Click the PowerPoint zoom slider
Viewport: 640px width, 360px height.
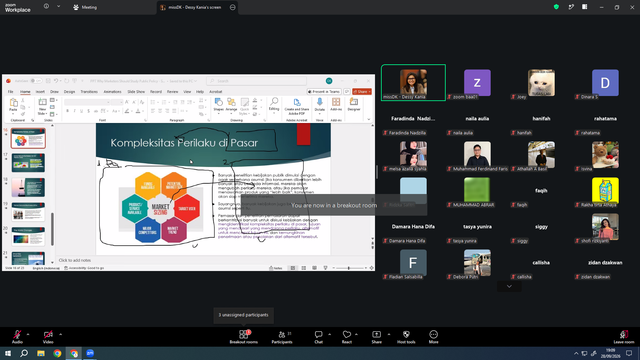(x=349, y=268)
